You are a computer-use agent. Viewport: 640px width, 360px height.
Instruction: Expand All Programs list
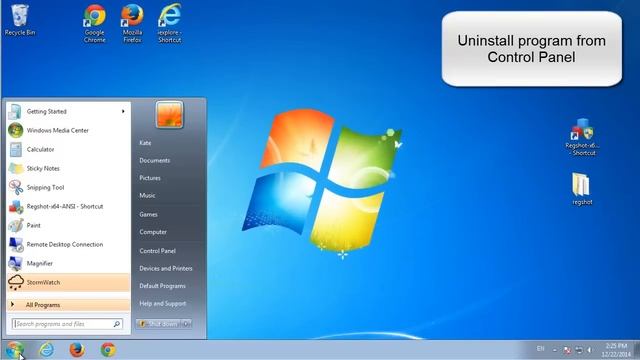[x=69, y=305]
